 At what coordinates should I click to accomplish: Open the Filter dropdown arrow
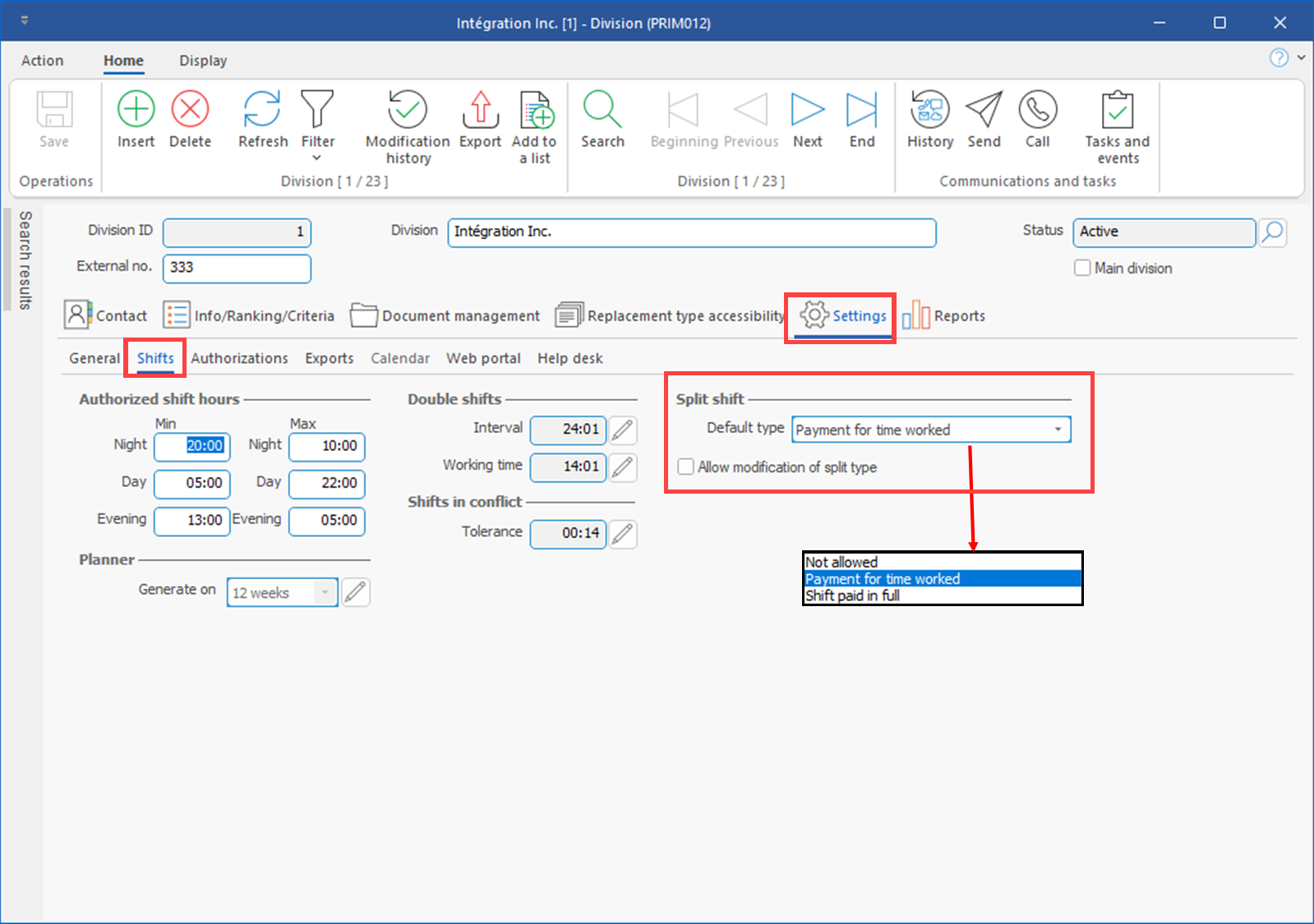click(x=317, y=158)
